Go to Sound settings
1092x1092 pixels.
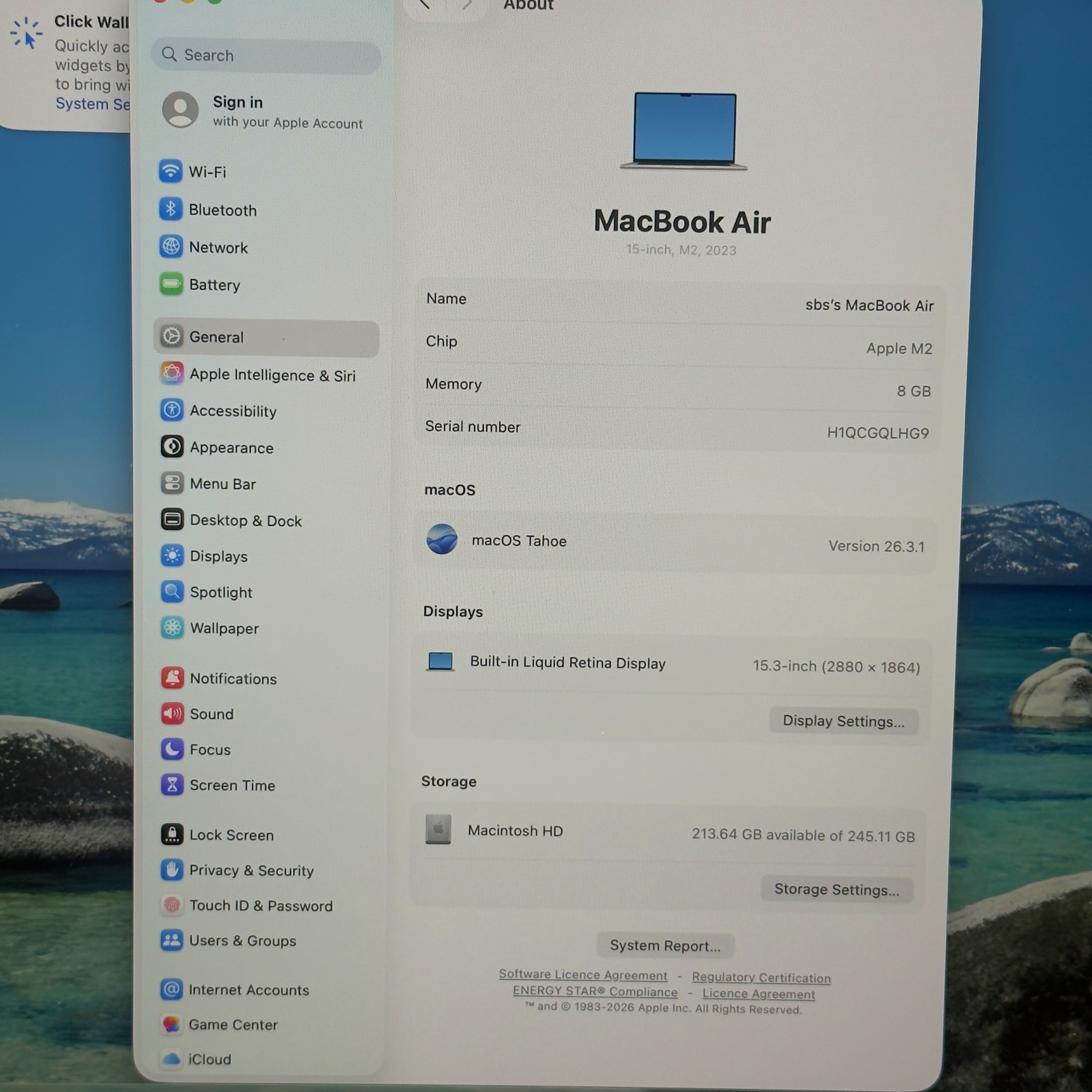[266, 714]
